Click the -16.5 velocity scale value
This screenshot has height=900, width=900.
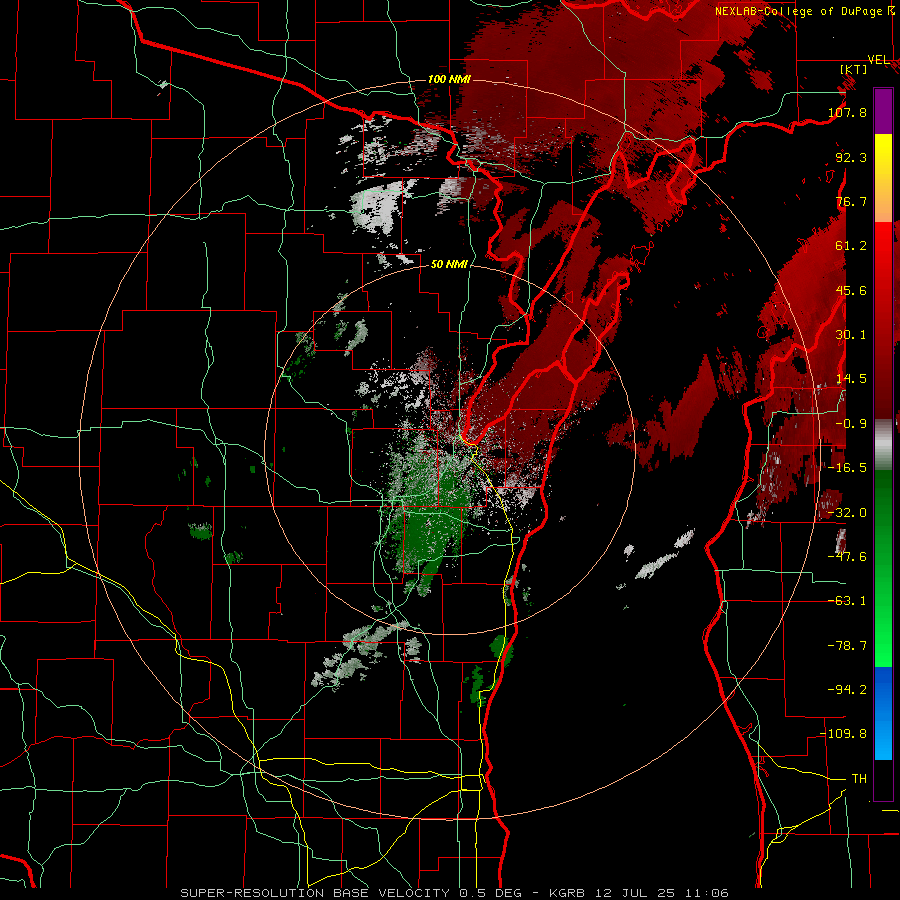coord(847,468)
